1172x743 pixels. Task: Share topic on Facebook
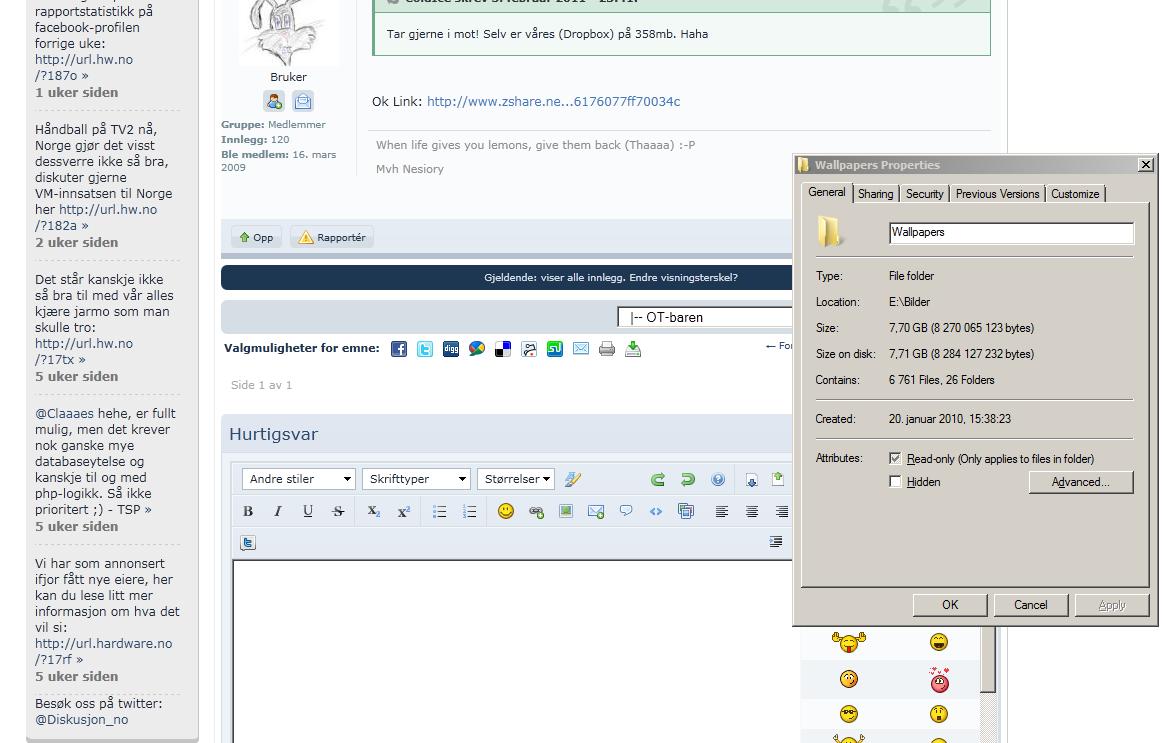(399, 349)
